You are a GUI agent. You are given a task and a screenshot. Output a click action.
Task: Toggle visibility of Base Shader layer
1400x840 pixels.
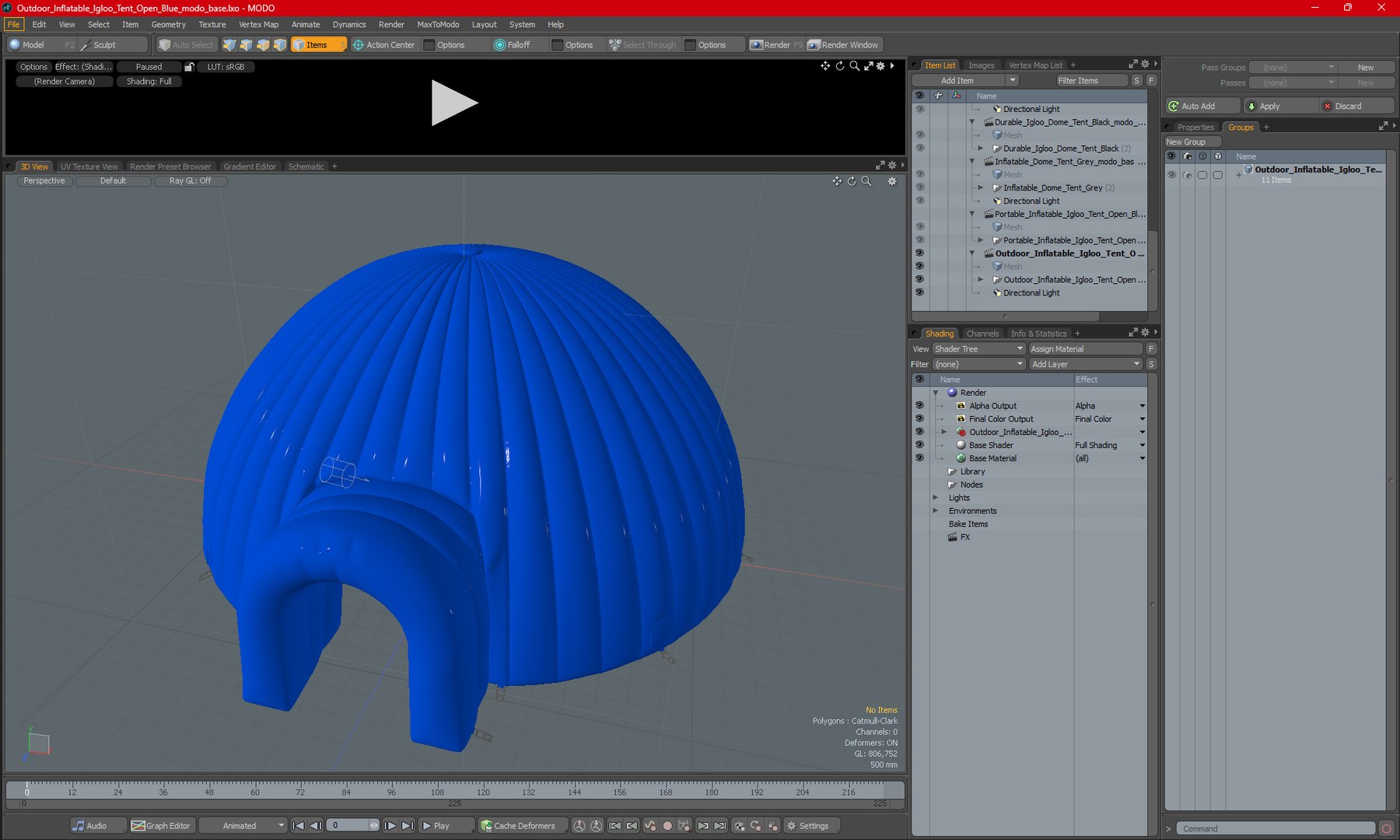tap(919, 445)
